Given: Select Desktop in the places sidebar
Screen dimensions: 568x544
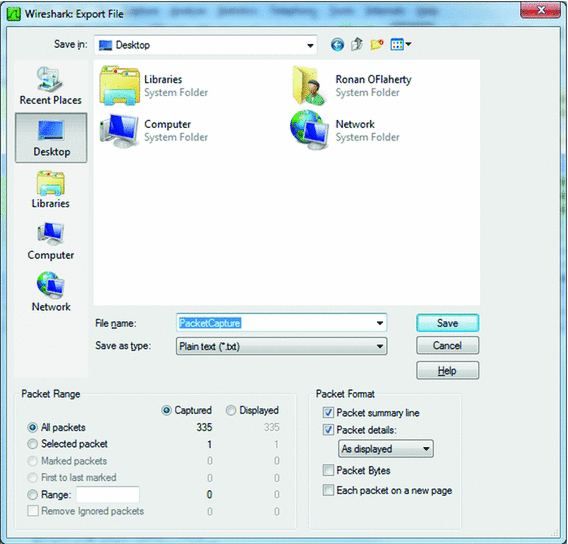Looking at the screenshot, I should pos(51,138).
